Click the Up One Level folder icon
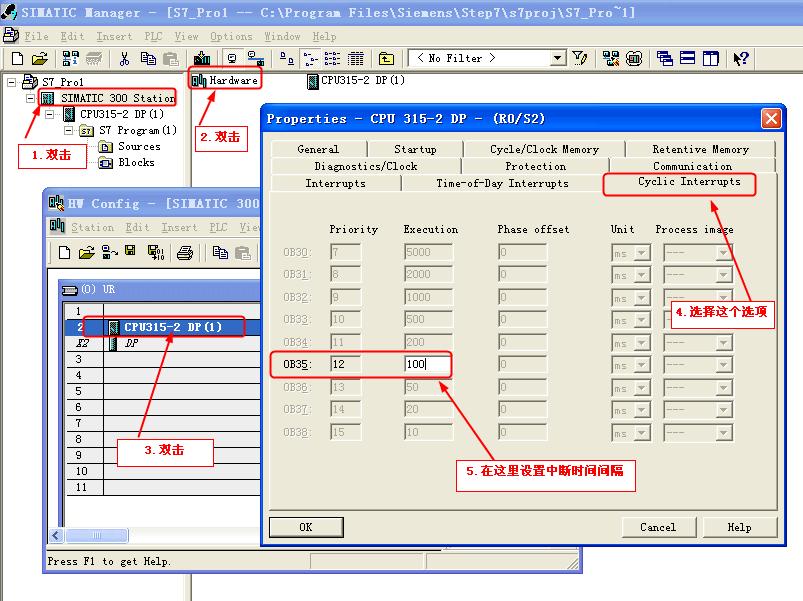Image resolution: width=803 pixels, height=601 pixels. click(386, 59)
